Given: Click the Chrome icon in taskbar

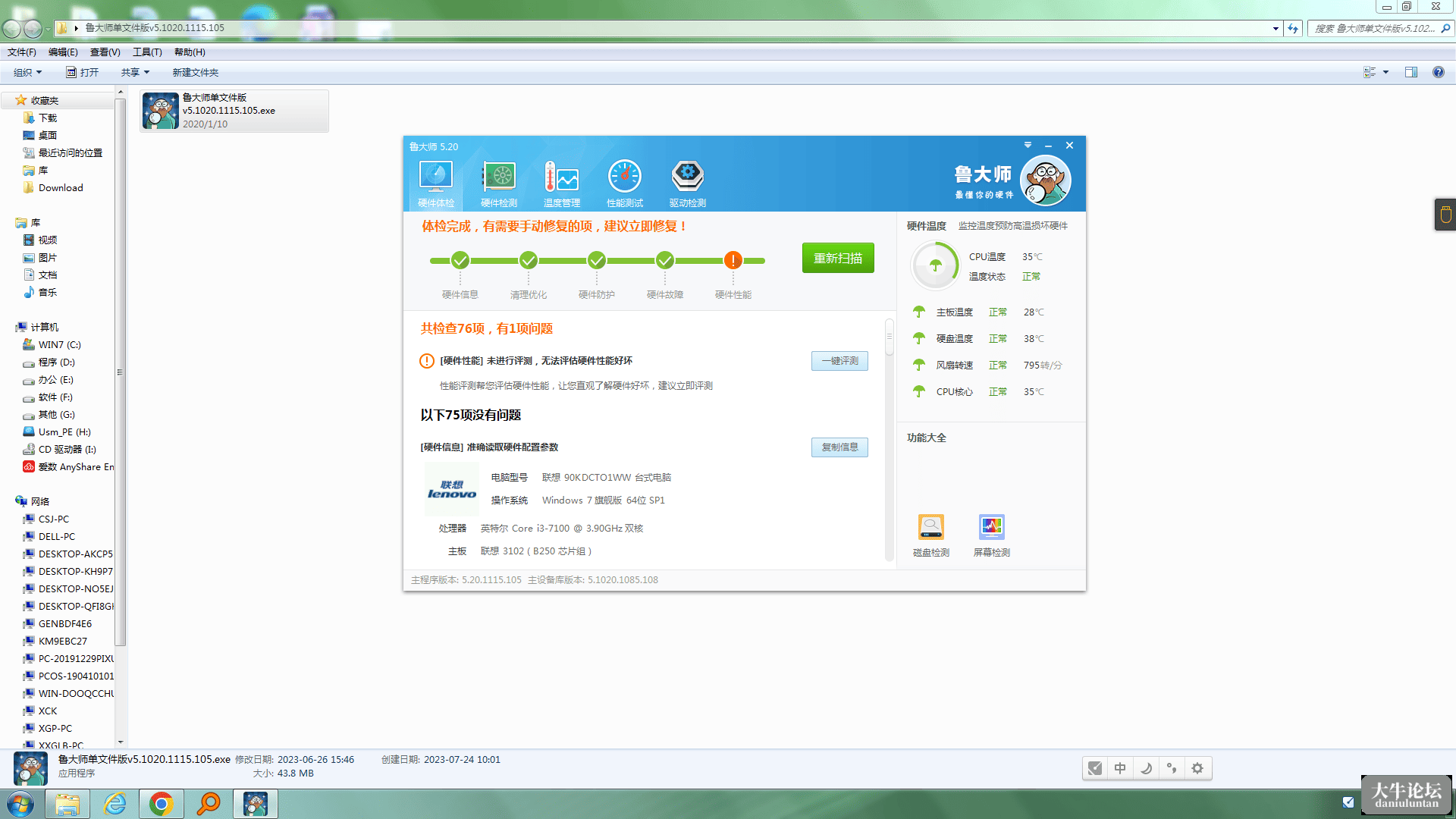Looking at the screenshot, I should (x=161, y=804).
